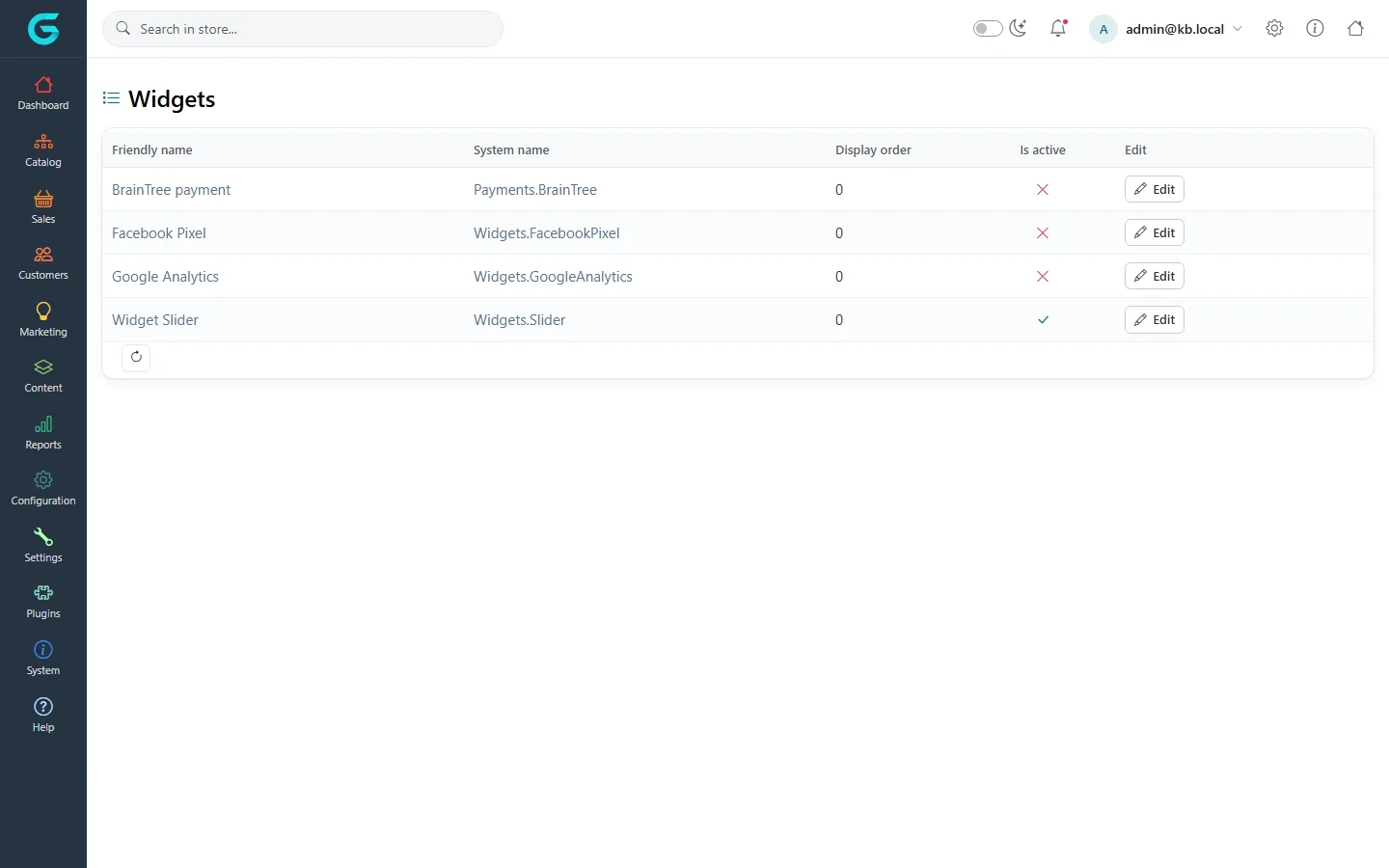Click the info circle icon in header
Screen dimensions: 1389x868
[x=1315, y=29]
